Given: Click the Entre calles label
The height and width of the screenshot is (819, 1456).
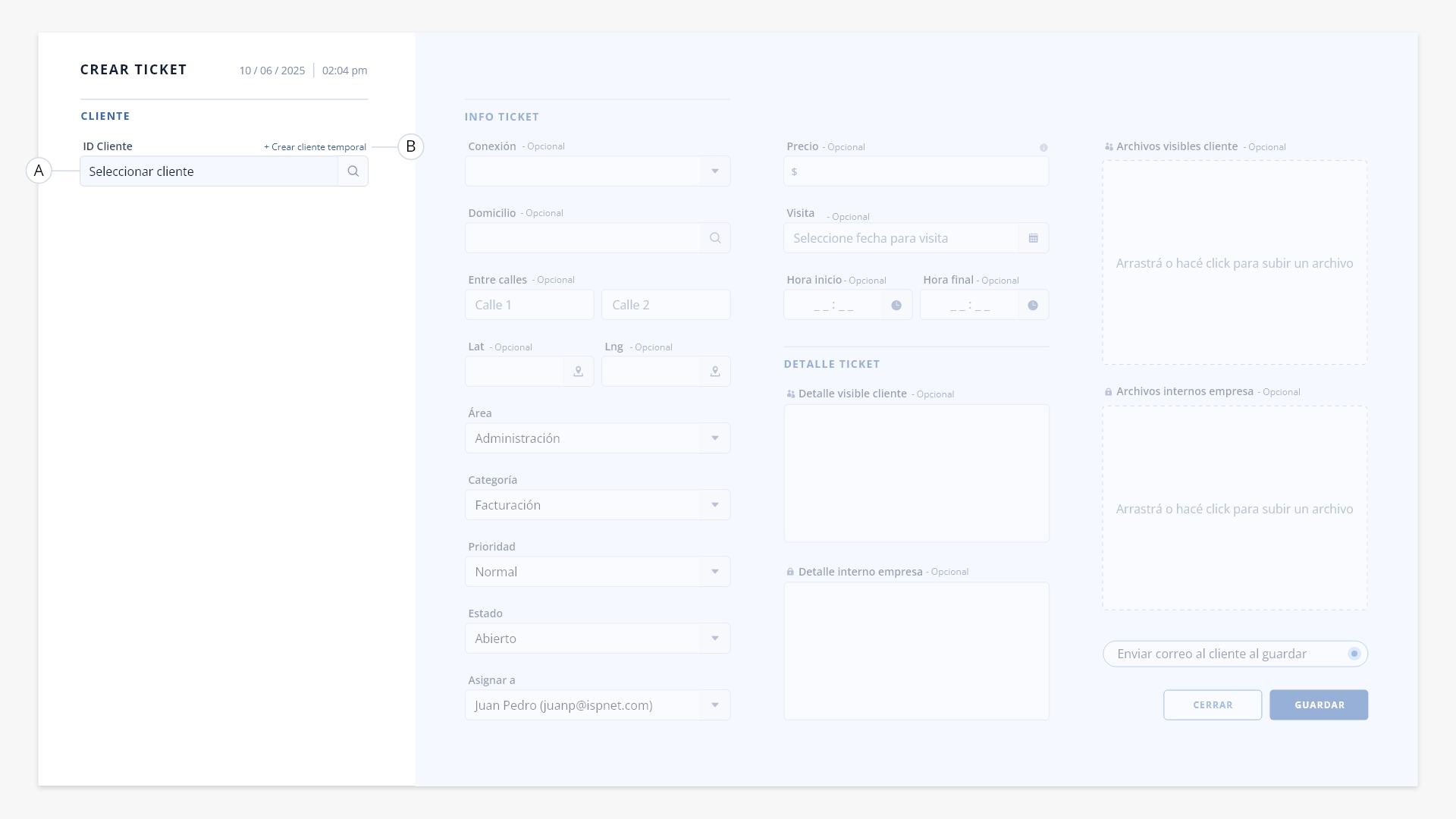Looking at the screenshot, I should click(x=497, y=280).
